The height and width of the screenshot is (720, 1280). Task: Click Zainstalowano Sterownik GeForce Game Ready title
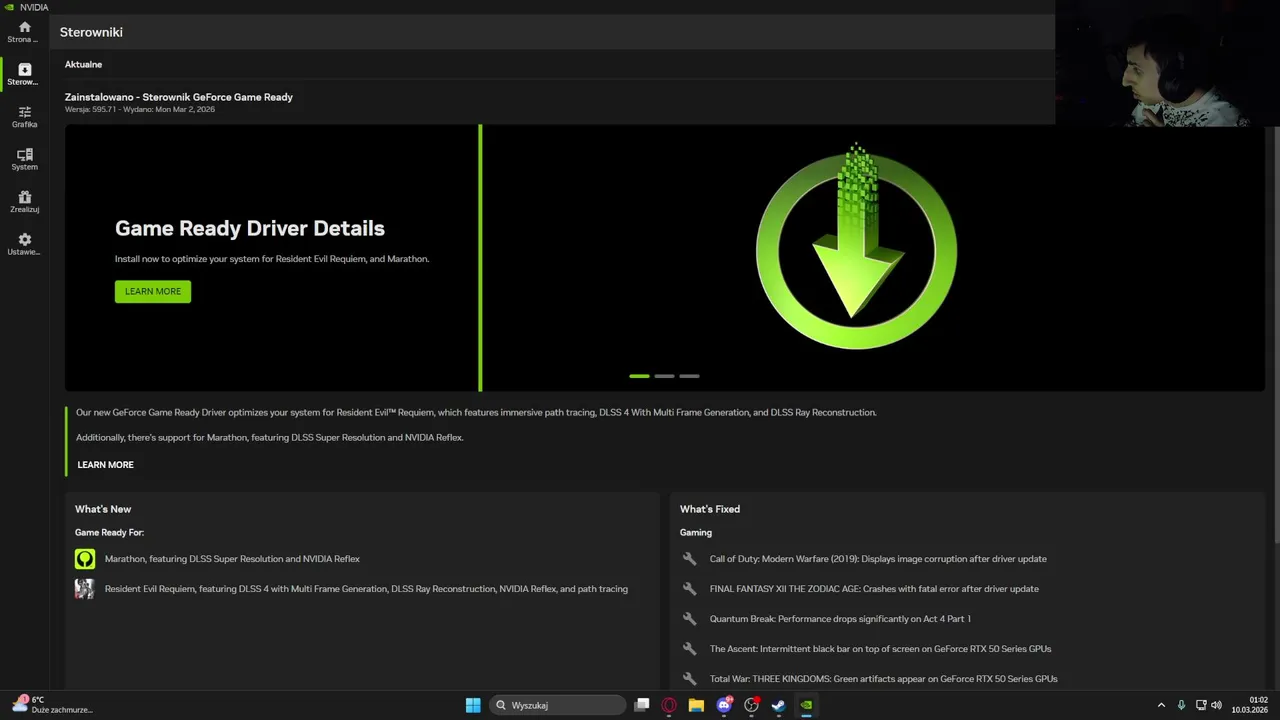click(179, 97)
